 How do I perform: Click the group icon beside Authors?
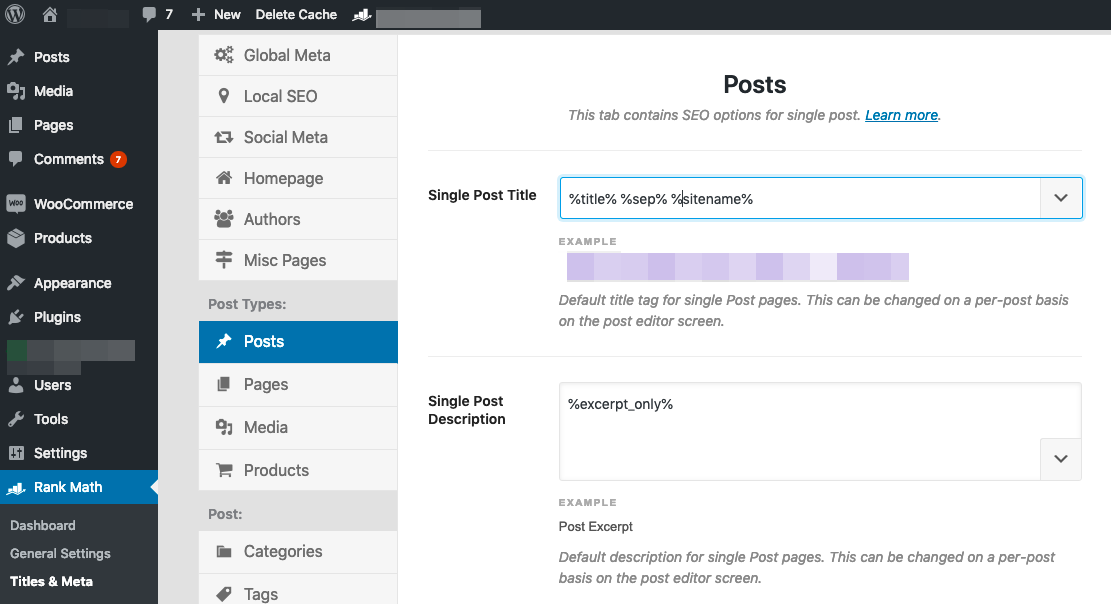[224, 219]
